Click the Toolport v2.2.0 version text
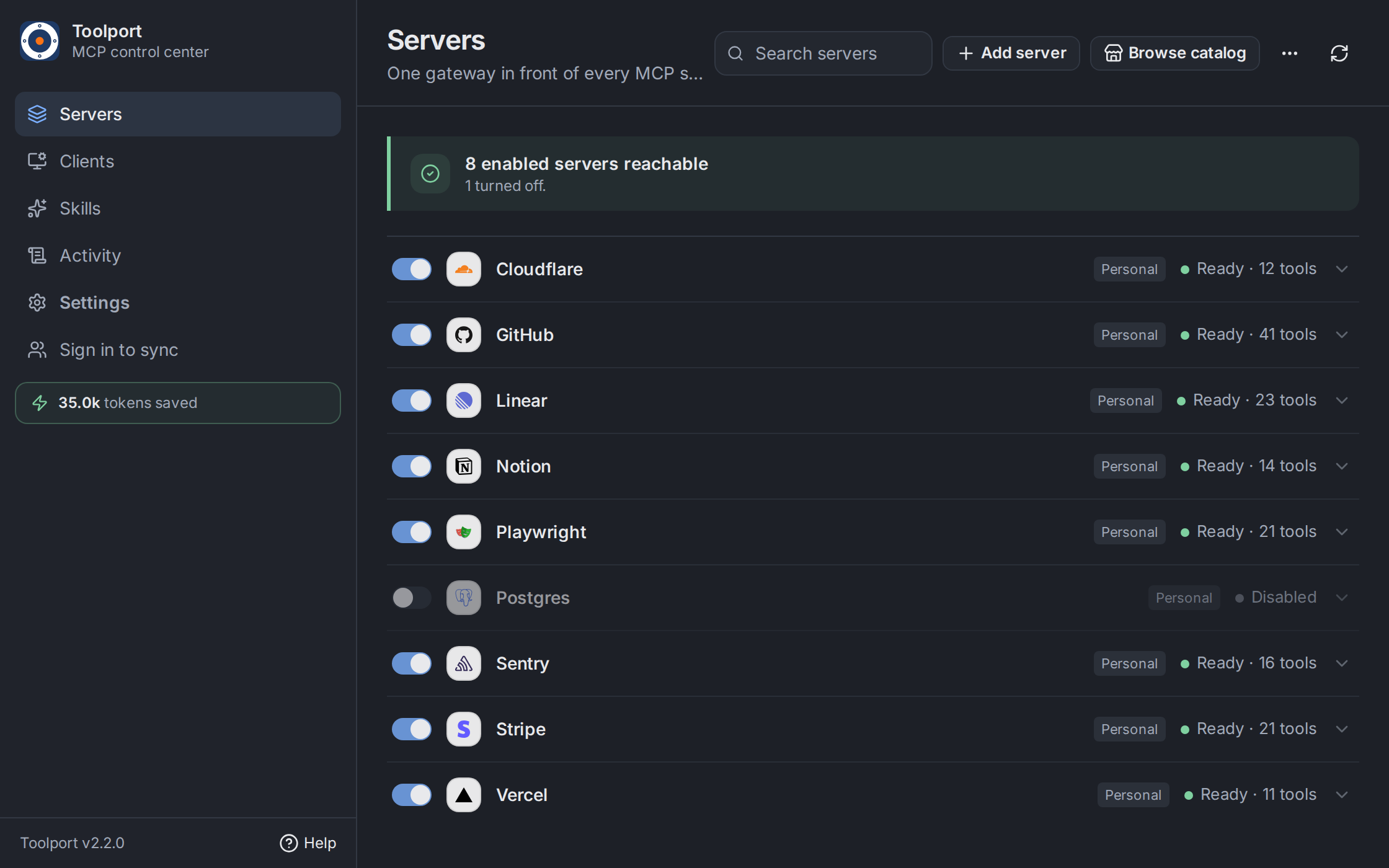The width and height of the screenshot is (1389, 868). coord(73,843)
